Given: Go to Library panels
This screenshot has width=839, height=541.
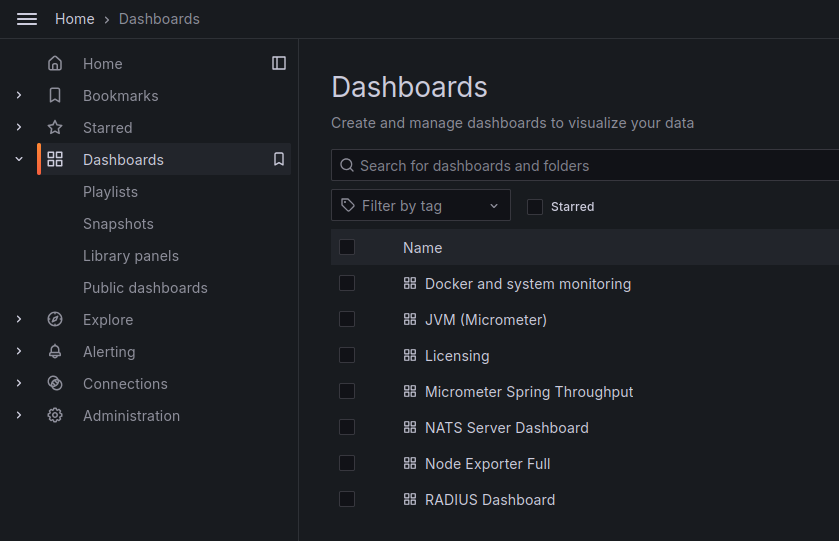Looking at the screenshot, I should point(130,256).
